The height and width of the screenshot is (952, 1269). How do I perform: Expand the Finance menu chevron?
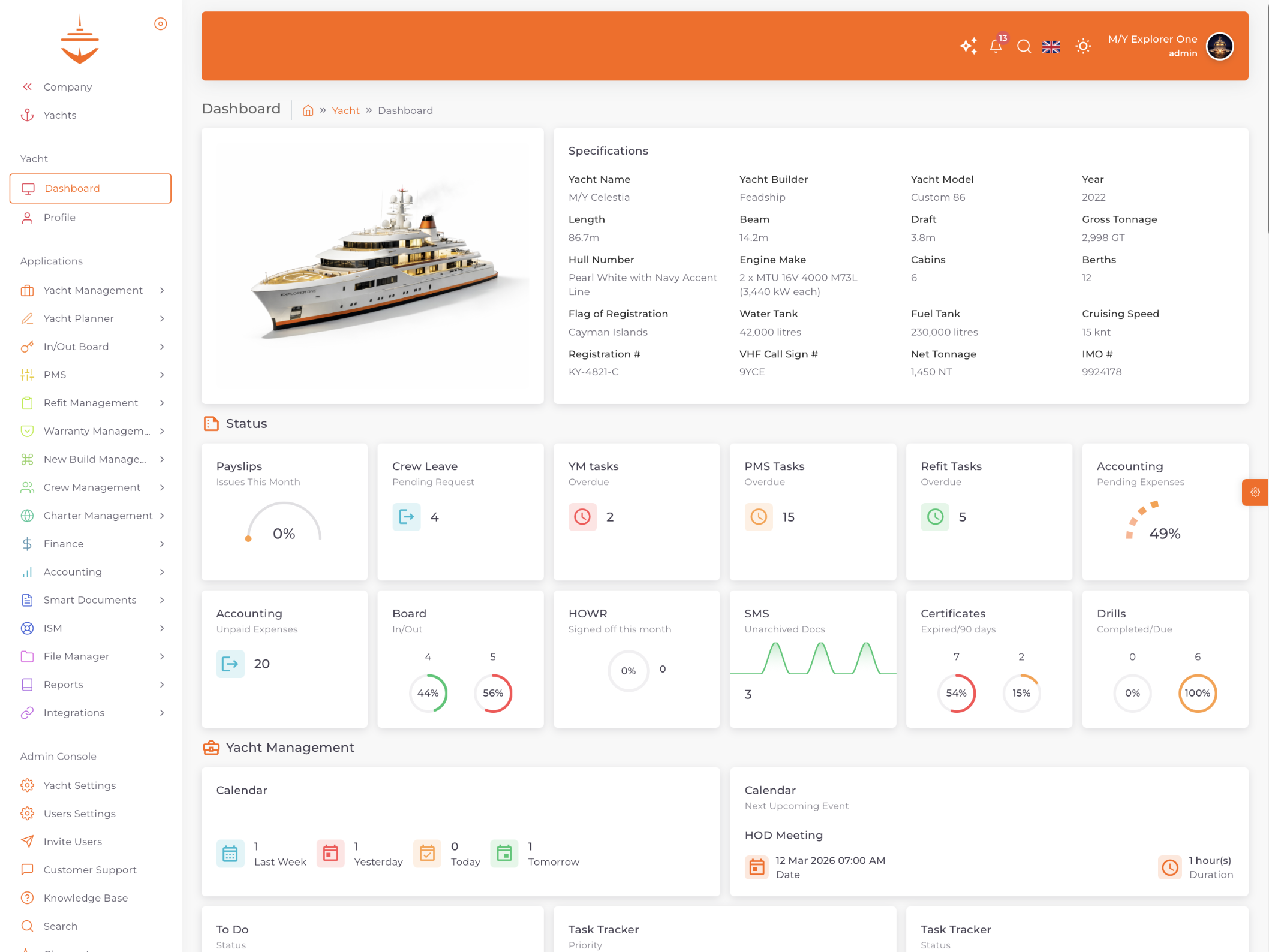tap(162, 544)
